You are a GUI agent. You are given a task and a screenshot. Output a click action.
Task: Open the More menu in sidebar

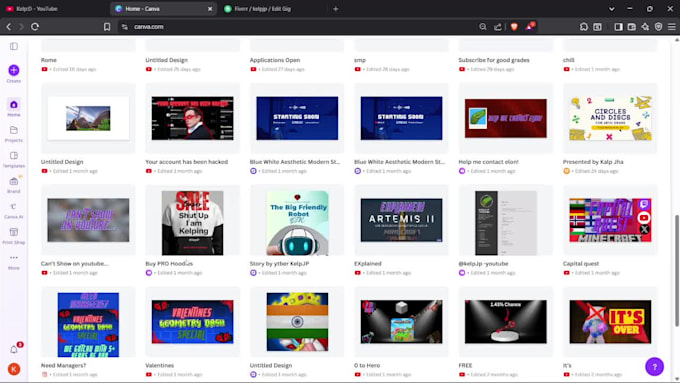[x=14, y=262]
